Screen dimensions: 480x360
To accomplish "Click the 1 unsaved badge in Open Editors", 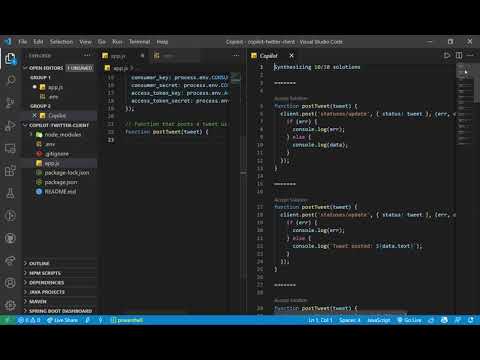I will coord(80,68).
